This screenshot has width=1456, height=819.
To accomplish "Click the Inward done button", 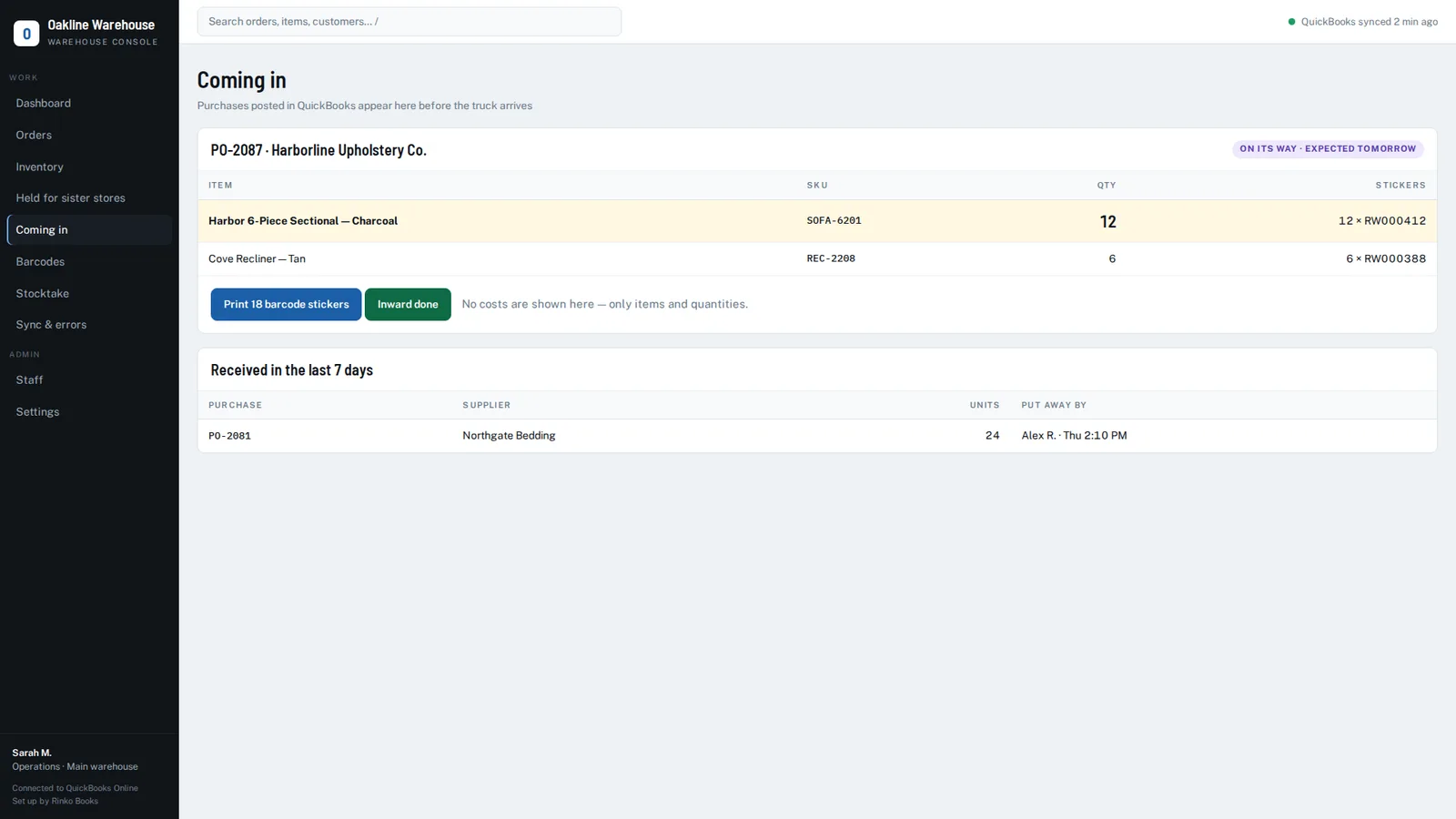I will pyautogui.click(x=408, y=305).
